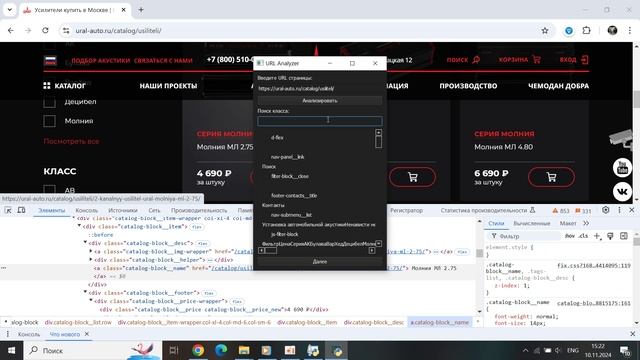Open the ПРОИЗВОДСТВО menu item
This screenshot has height=360, width=640.
point(468,86)
